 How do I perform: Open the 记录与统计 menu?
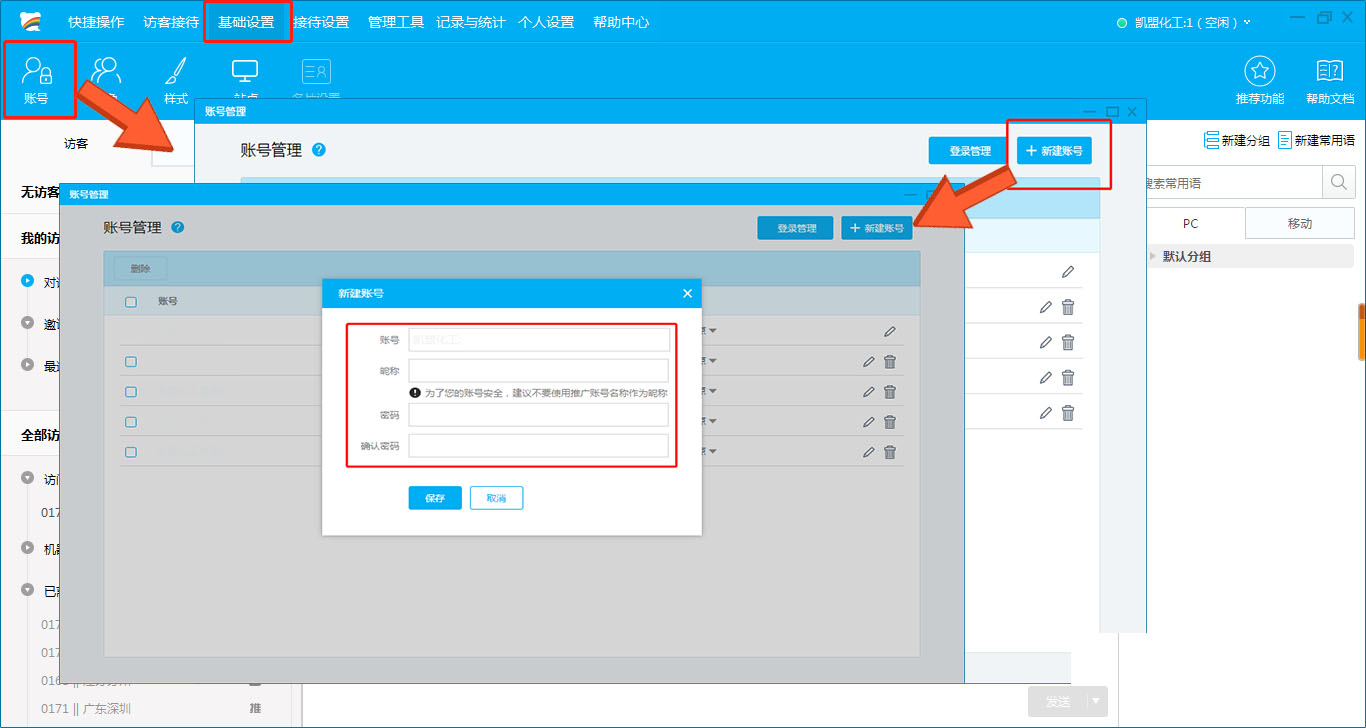click(x=471, y=22)
